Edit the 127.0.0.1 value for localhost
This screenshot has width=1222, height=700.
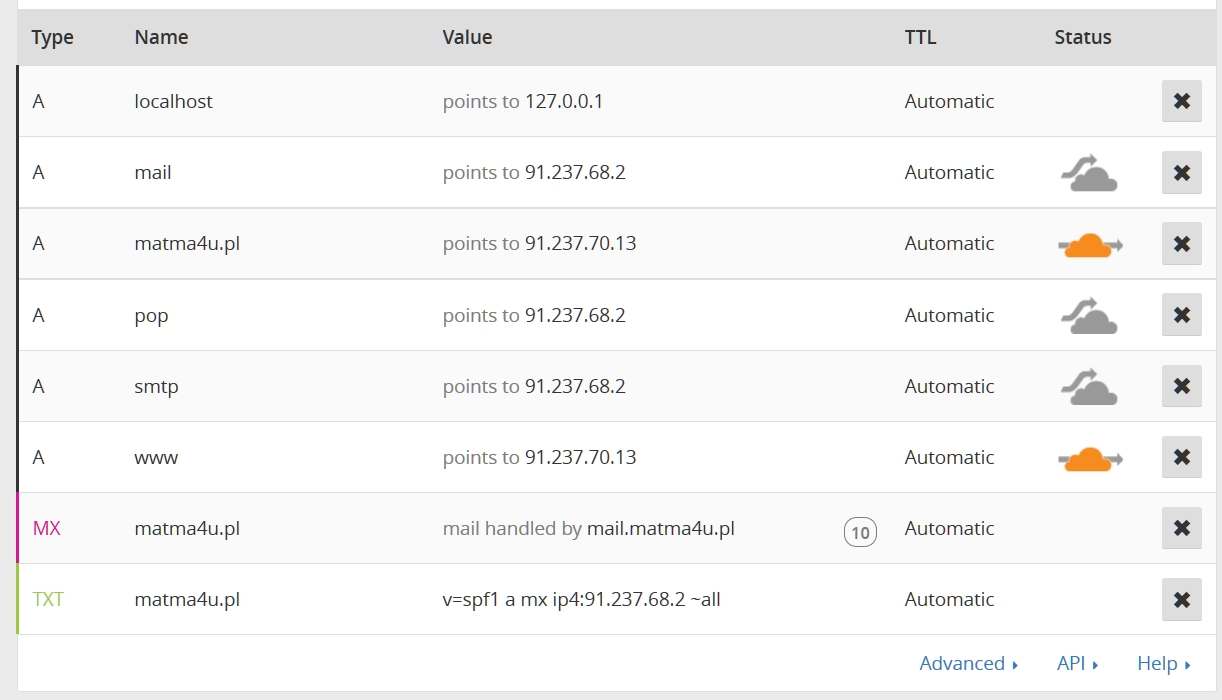coord(564,101)
